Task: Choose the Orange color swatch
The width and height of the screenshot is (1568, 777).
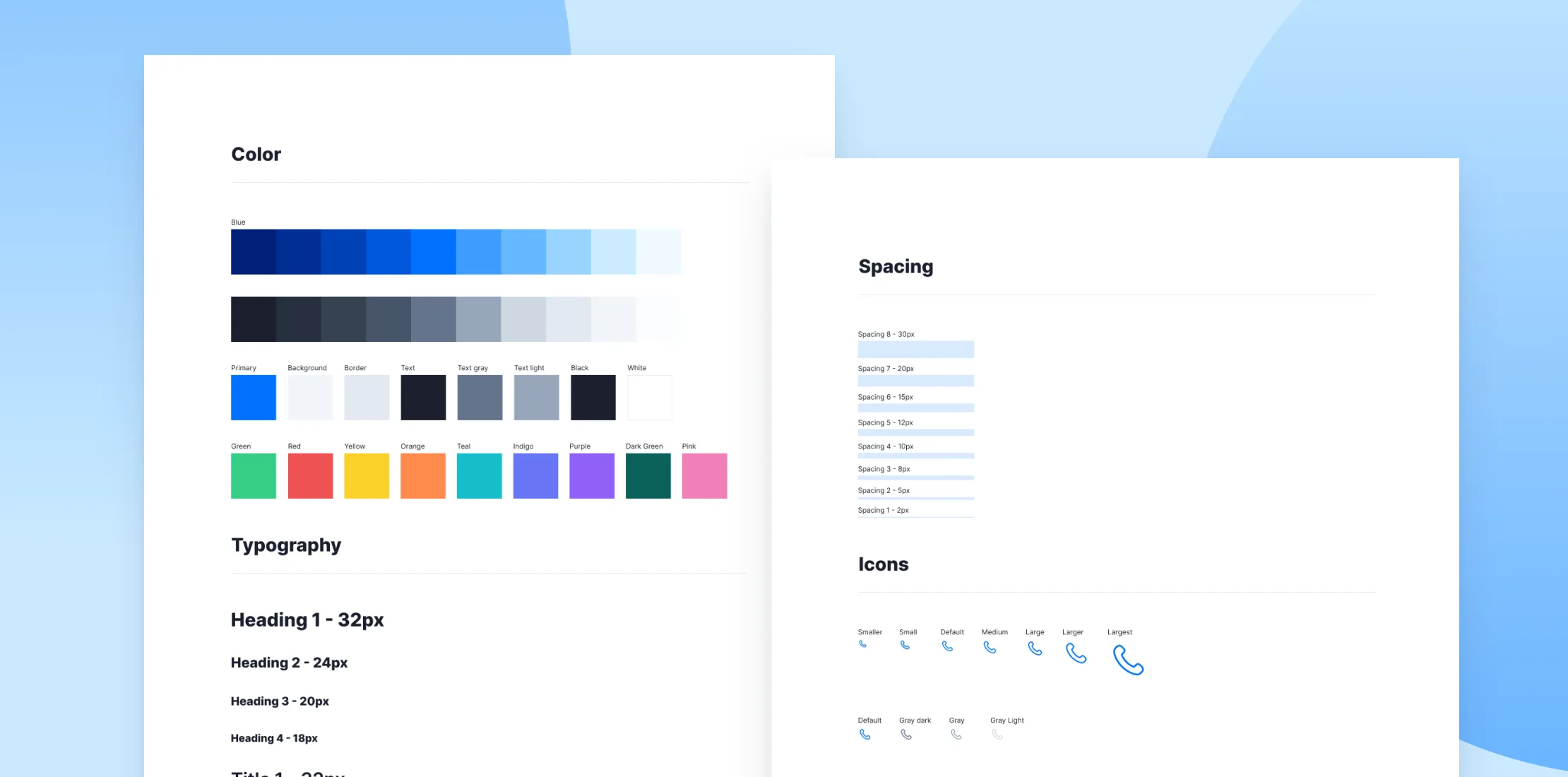Action: [x=423, y=476]
